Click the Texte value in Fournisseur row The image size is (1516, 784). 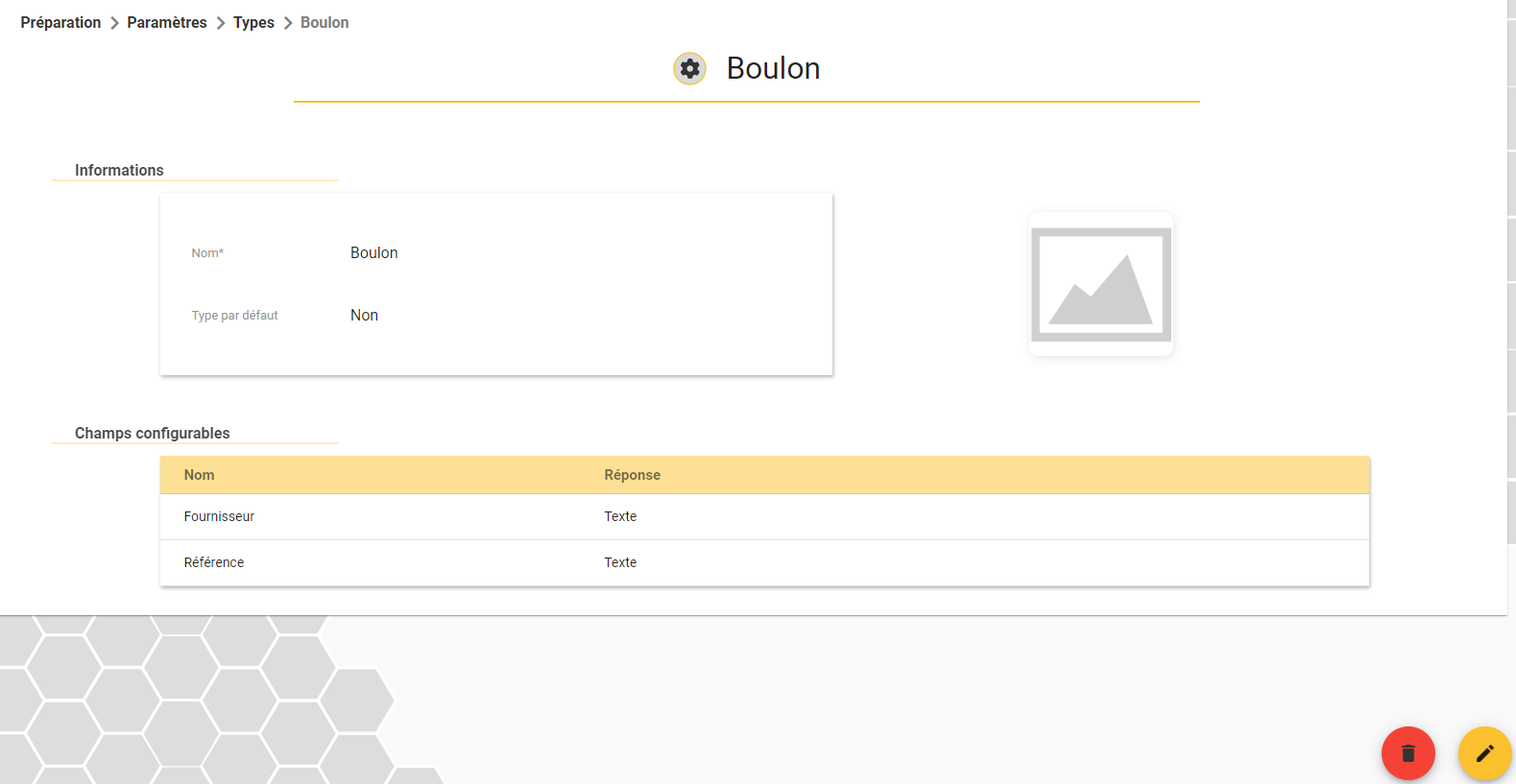(x=620, y=516)
